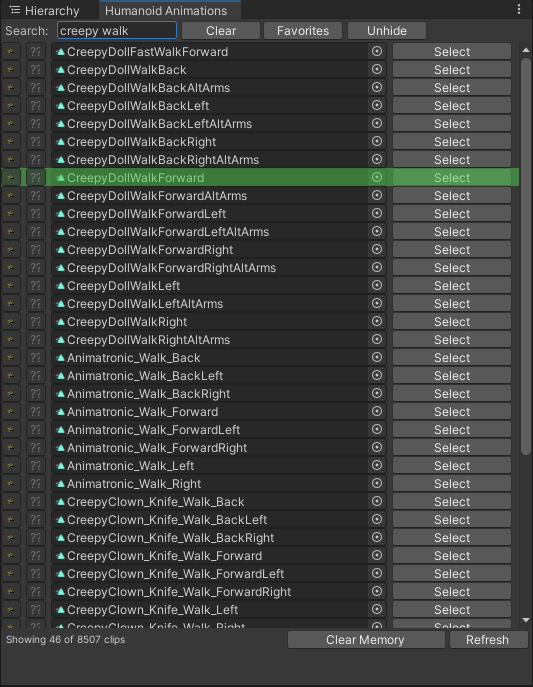Click the ?? icon for CreepyDollWalkRightAltArms
This screenshot has width=533, height=687.
(x=35, y=340)
